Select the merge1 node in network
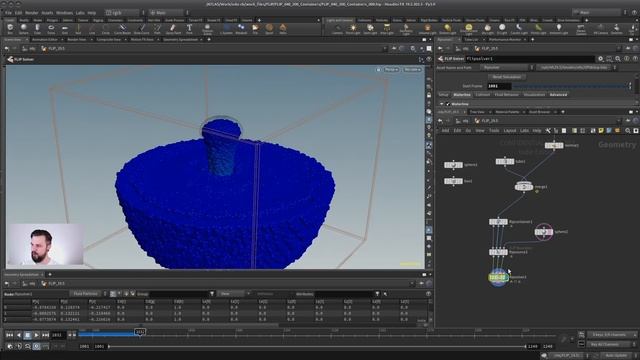 pyautogui.click(x=524, y=187)
